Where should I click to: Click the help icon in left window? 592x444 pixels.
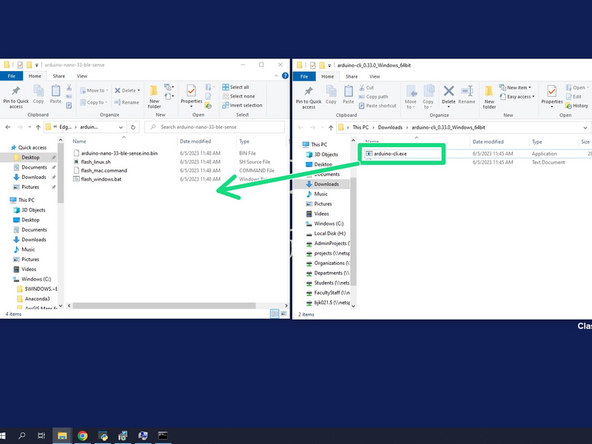pyautogui.click(x=285, y=76)
